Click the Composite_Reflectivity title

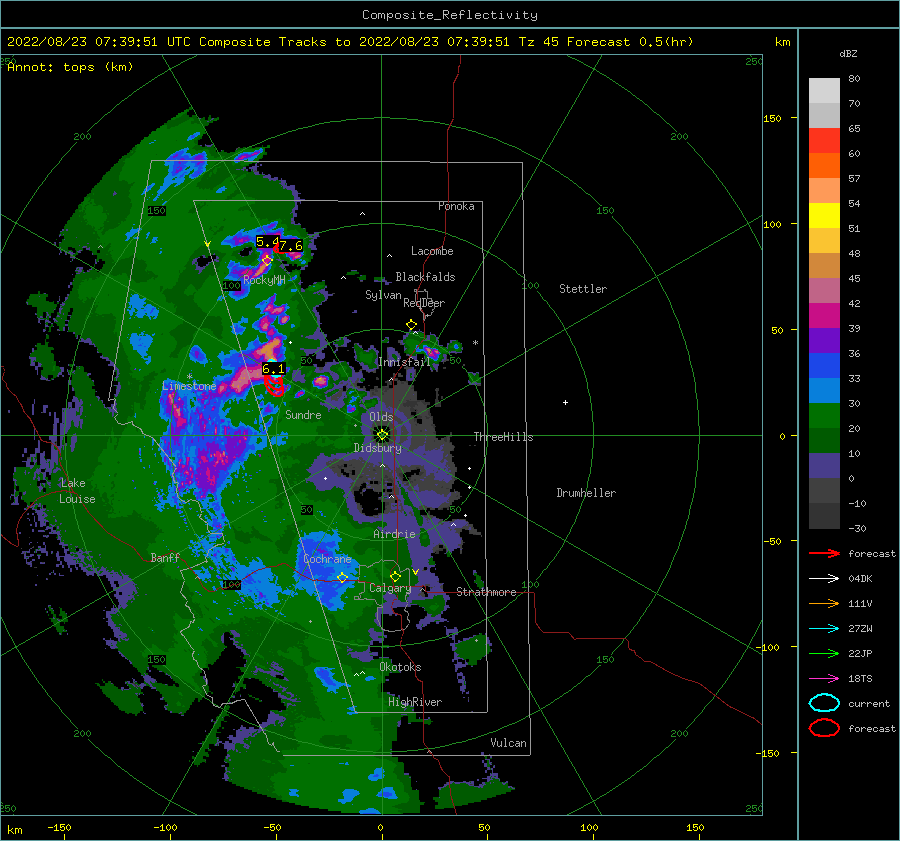[x=450, y=15]
